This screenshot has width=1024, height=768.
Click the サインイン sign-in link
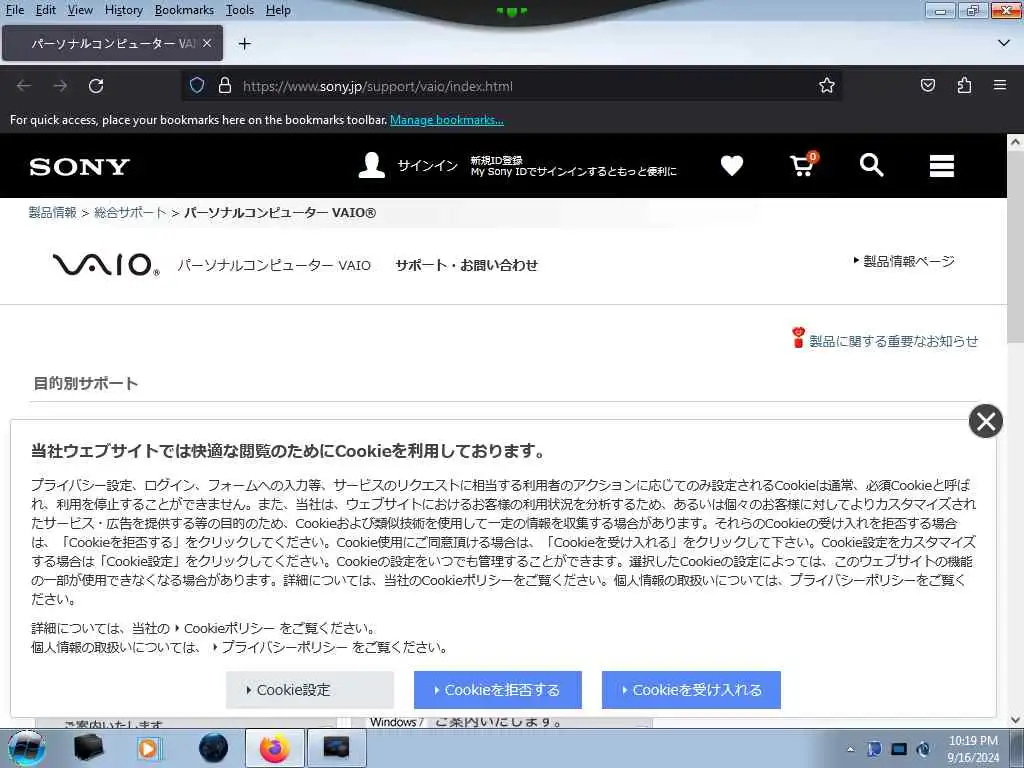click(x=428, y=166)
